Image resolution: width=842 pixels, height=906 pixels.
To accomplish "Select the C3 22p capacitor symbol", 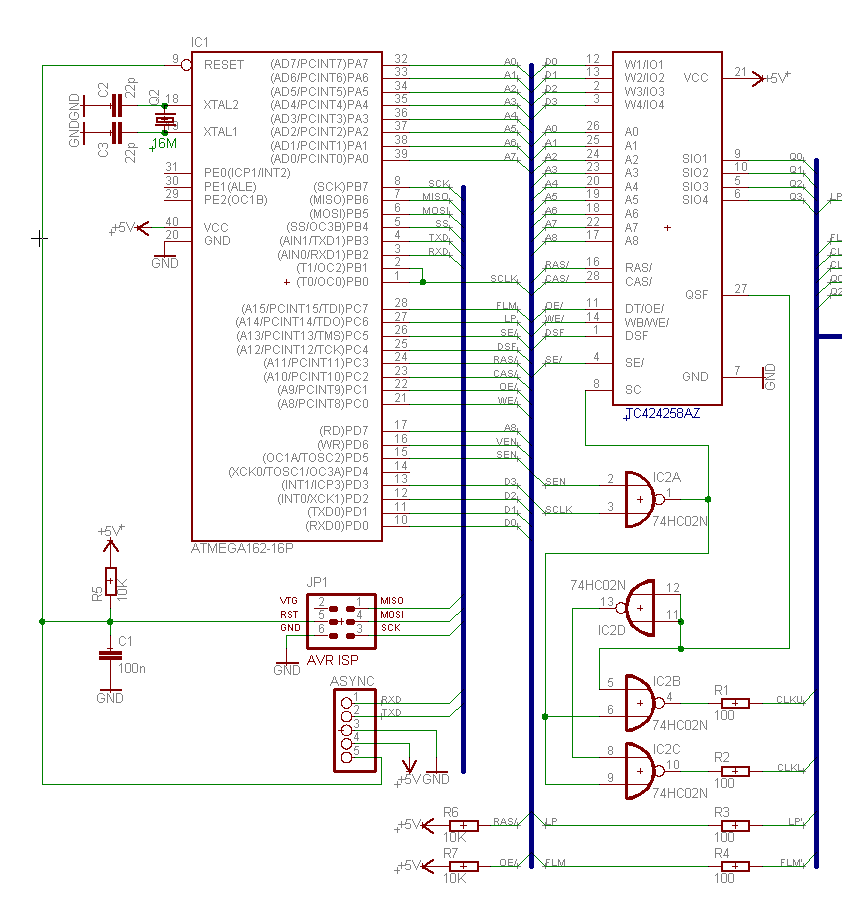I will pos(116,133).
